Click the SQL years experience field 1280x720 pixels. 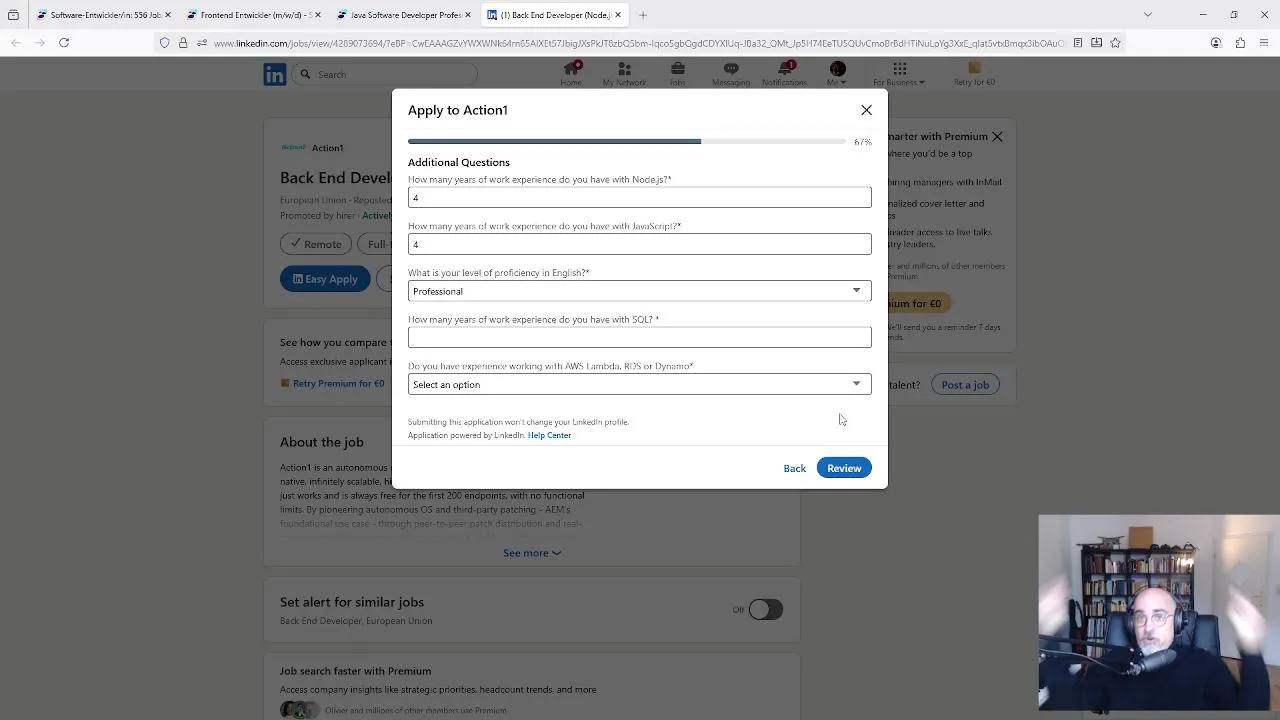(639, 338)
